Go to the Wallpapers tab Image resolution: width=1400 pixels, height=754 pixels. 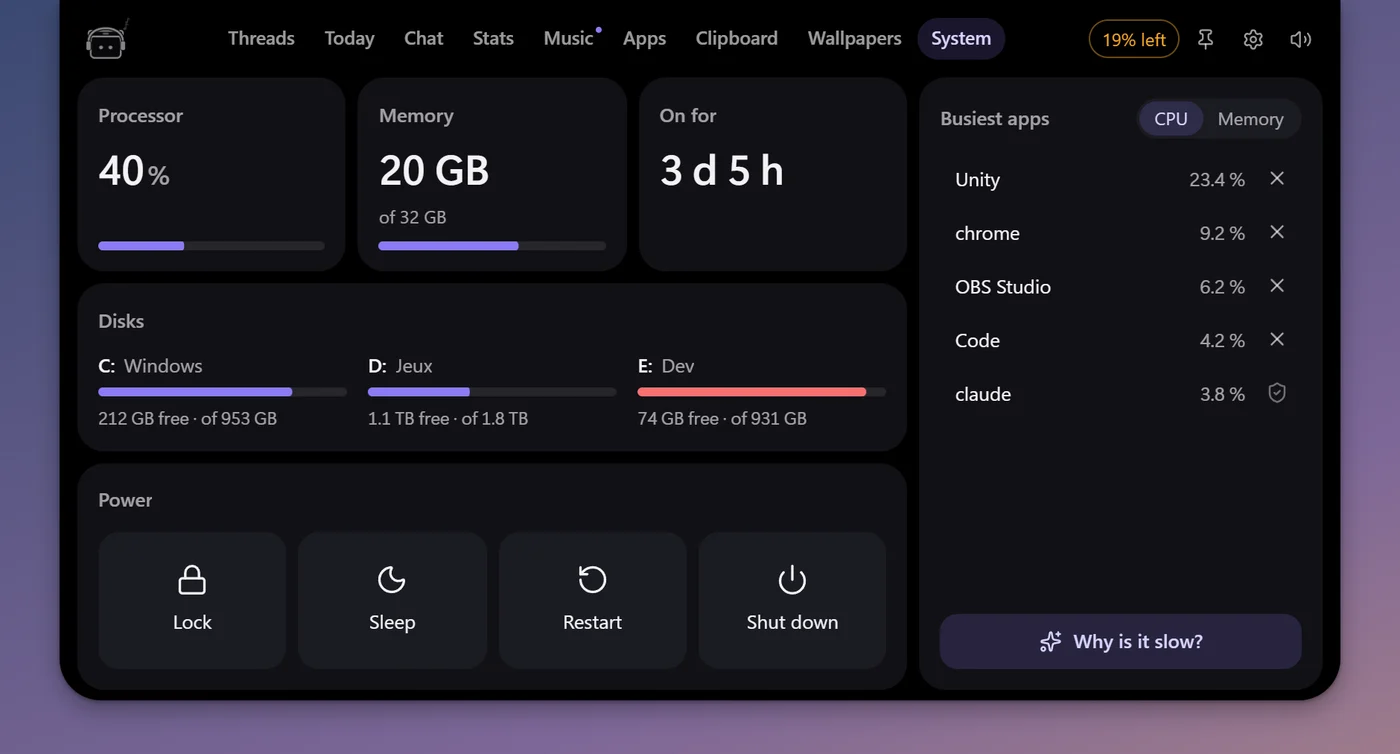854,39
